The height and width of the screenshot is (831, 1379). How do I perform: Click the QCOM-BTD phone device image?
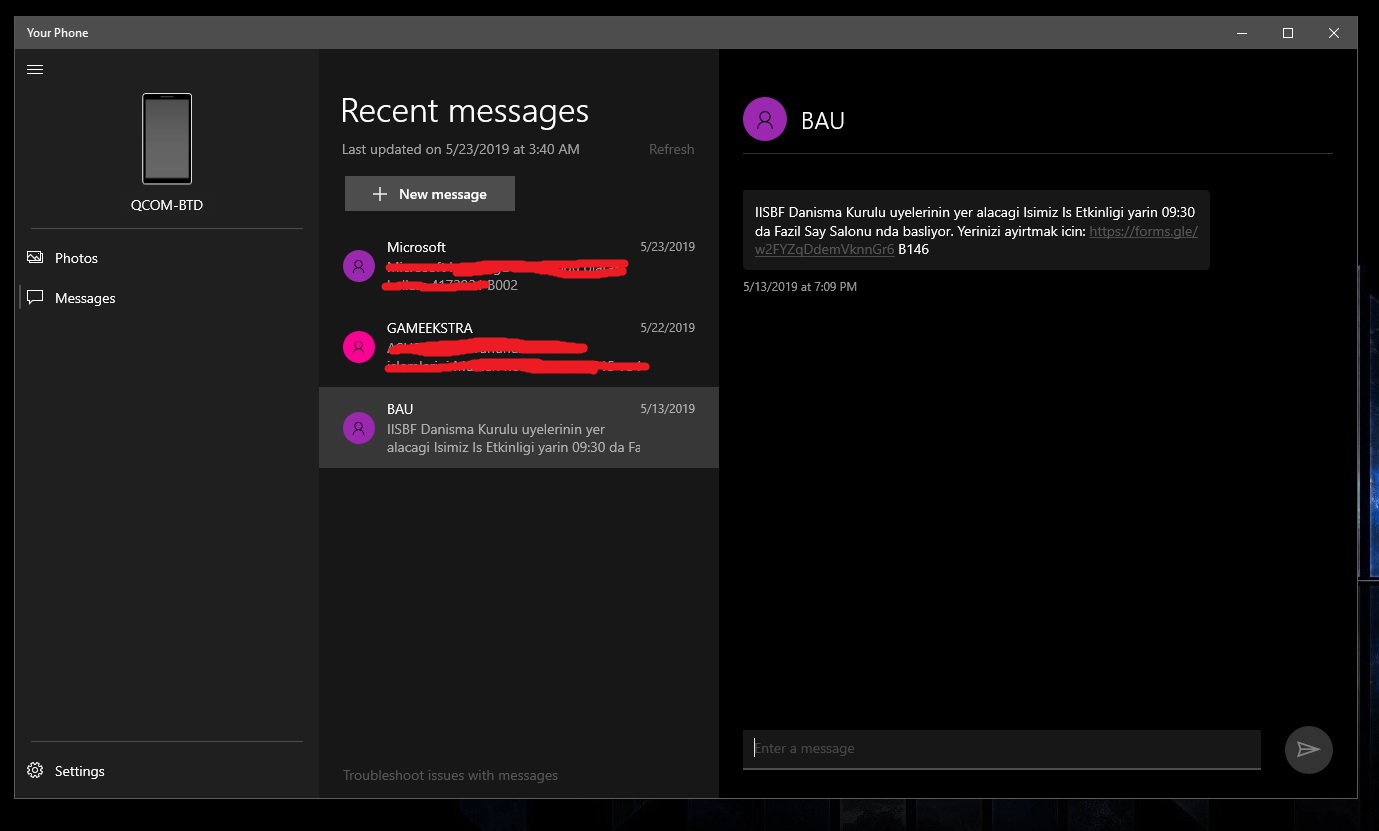click(167, 139)
